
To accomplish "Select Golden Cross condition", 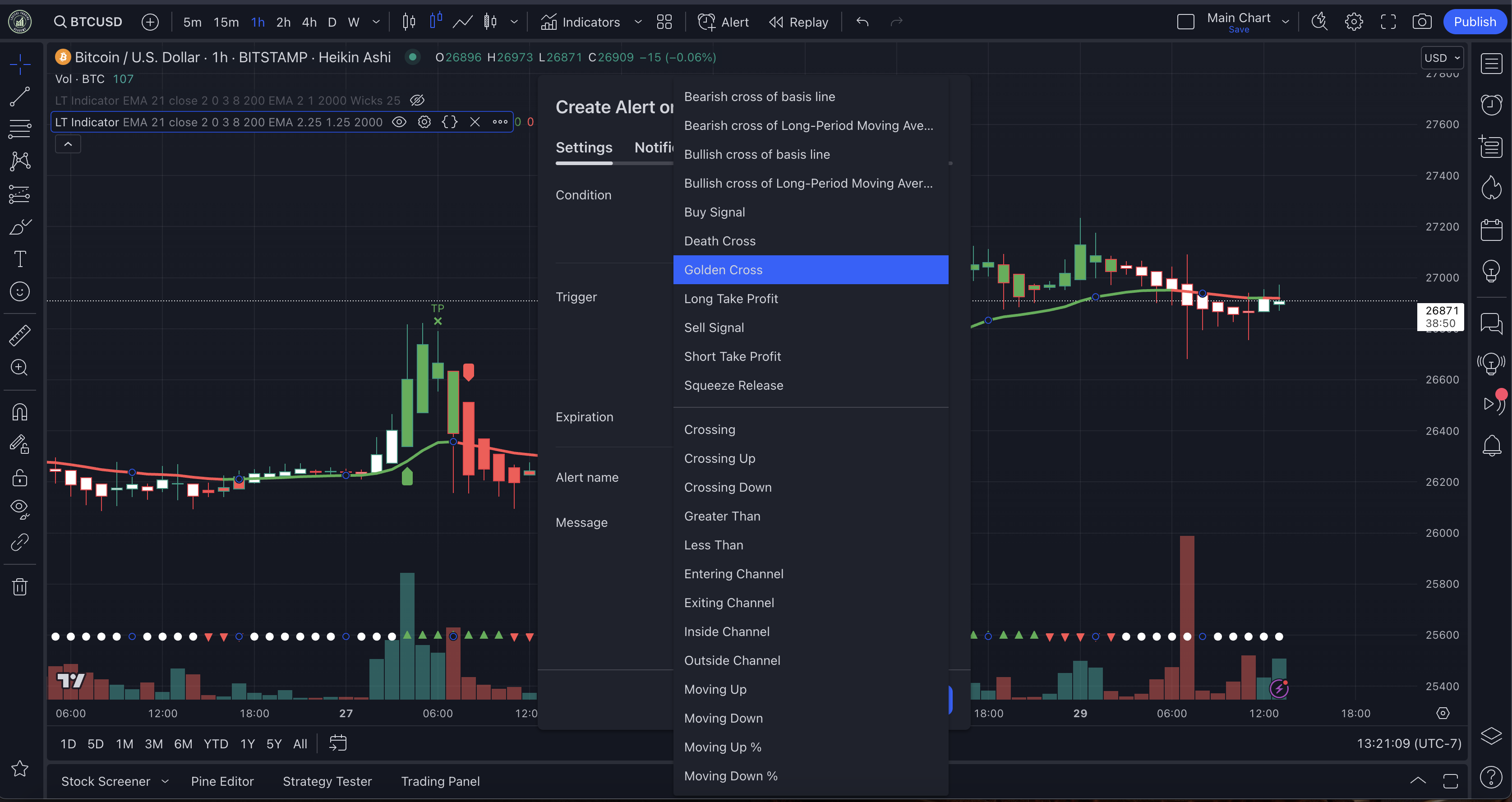I will (x=811, y=269).
